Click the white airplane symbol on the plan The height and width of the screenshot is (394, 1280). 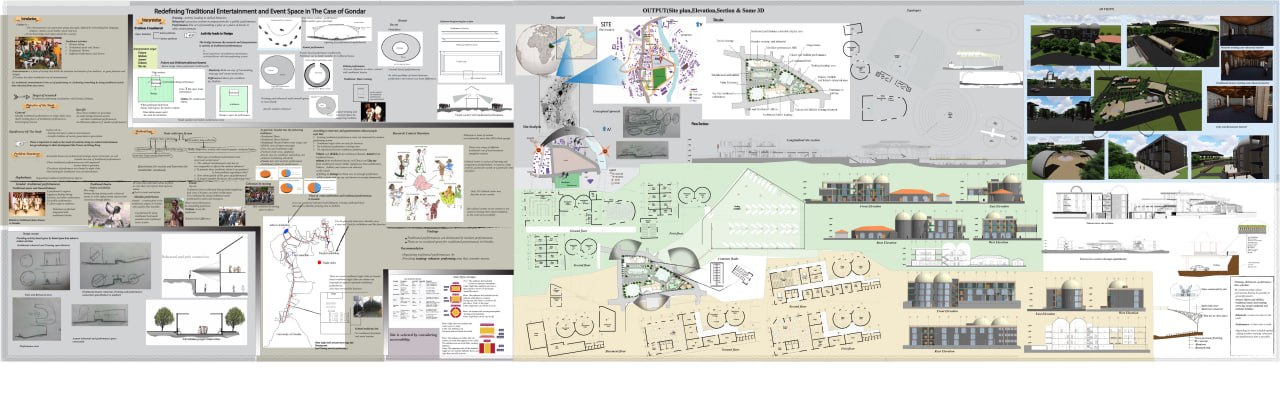993,132
